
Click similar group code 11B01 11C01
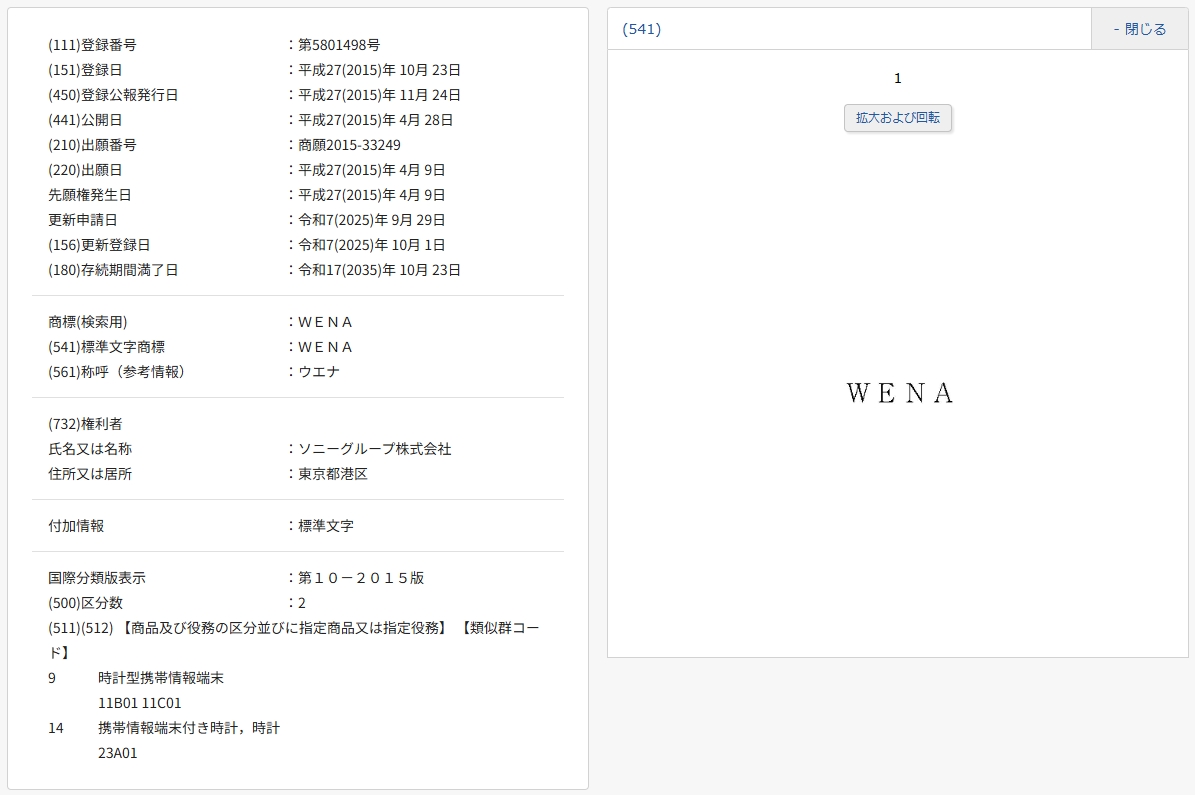click(140, 703)
